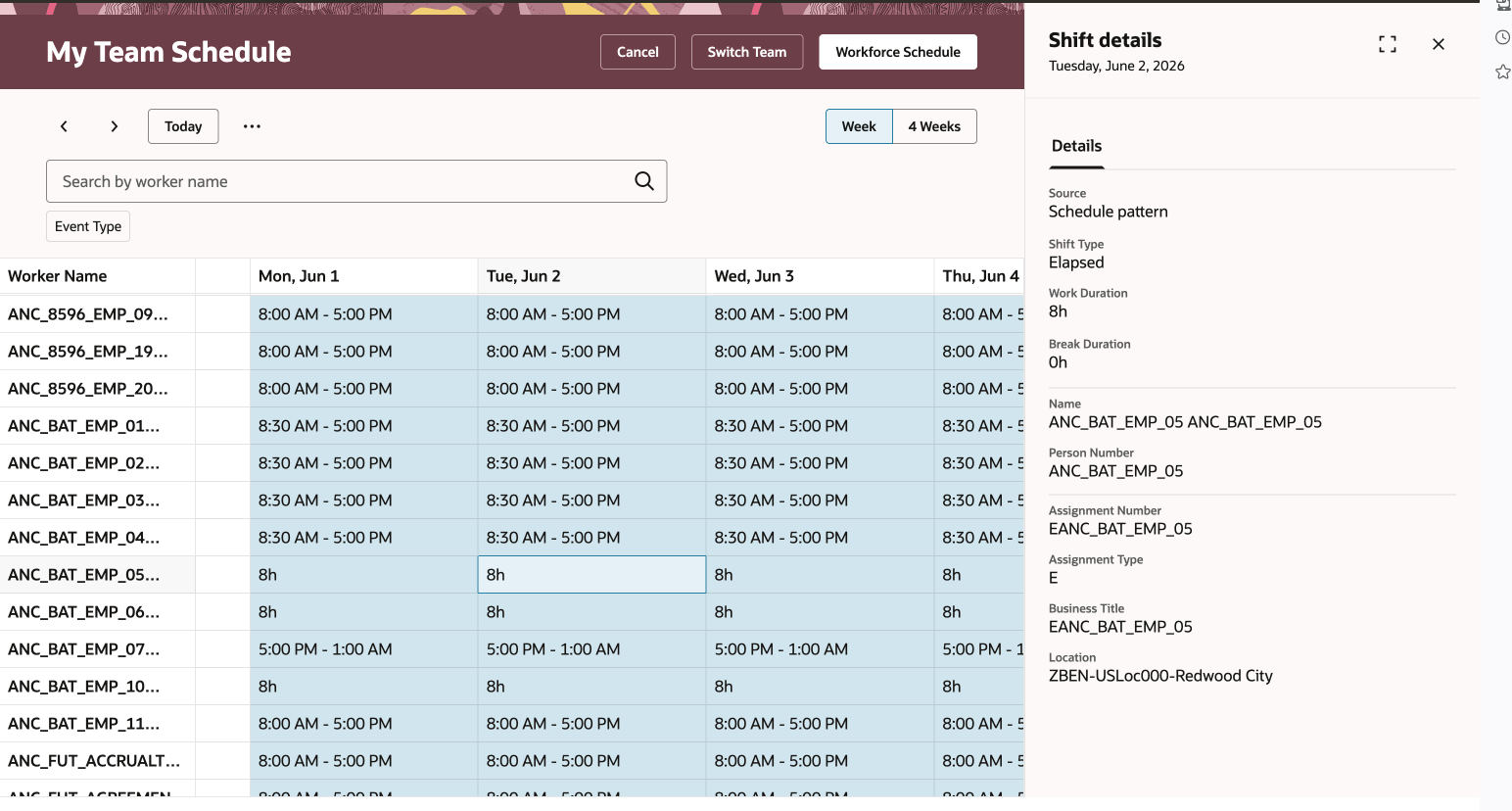This screenshot has width=1512, height=811.
Task: Go to next week using right chevron
Action: point(115,126)
